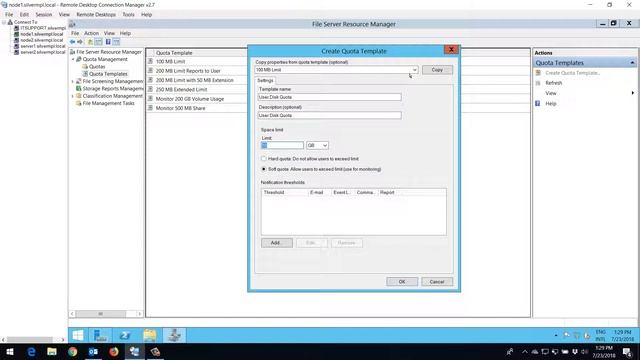Select Quotas in the FSRM tree
The height and width of the screenshot is (360, 640).
(97, 67)
